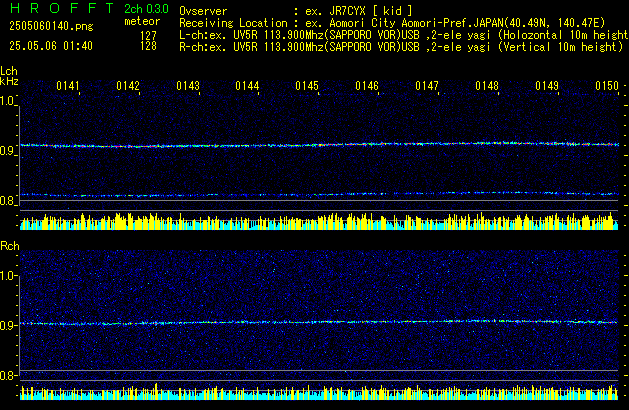Click the R-ch UV5R description line
Viewport: 629px width, 410px height.
401,47
